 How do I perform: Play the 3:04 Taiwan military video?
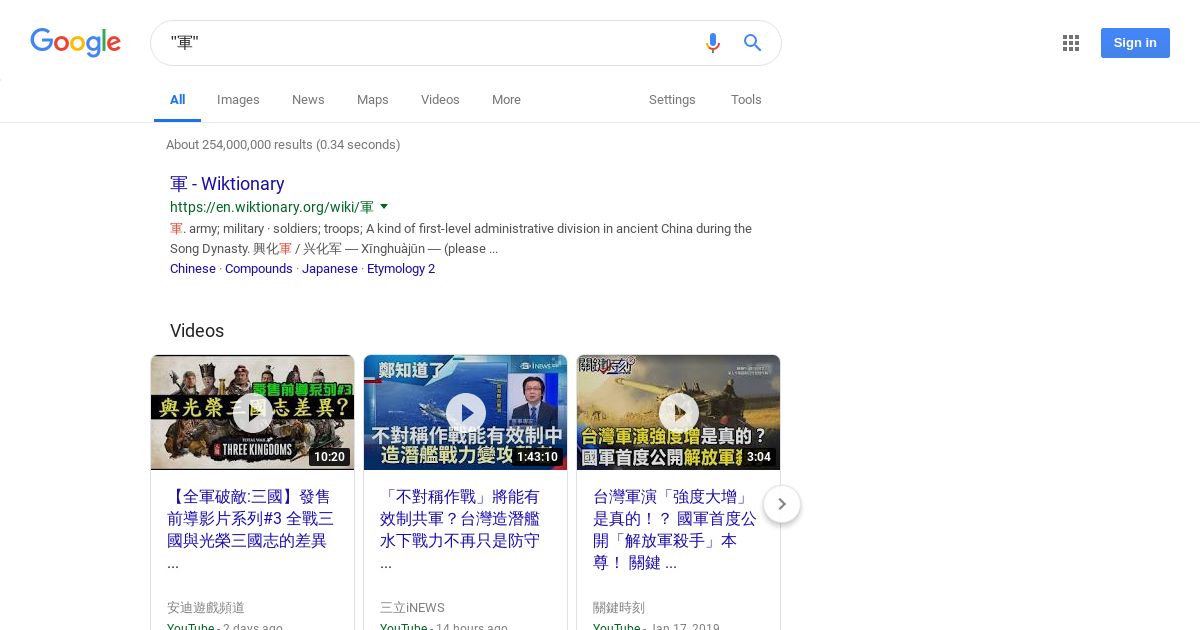coord(678,412)
